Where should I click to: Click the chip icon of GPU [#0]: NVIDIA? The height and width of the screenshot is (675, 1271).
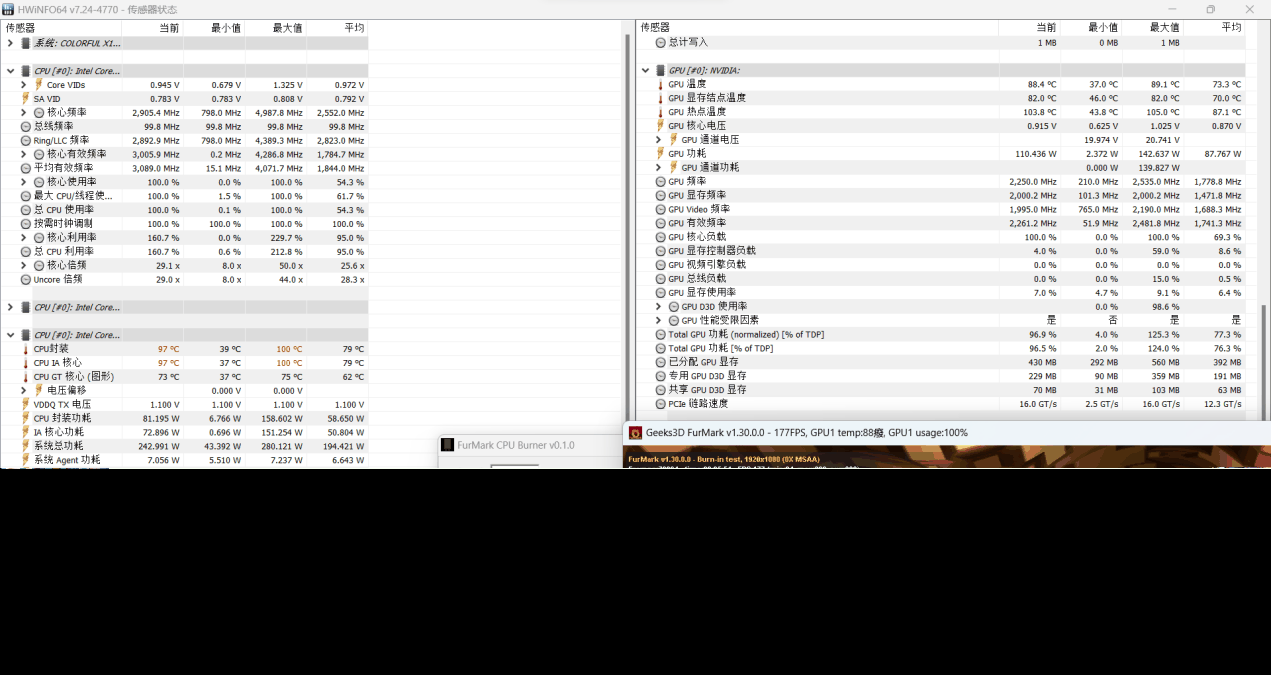(x=660, y=71)
